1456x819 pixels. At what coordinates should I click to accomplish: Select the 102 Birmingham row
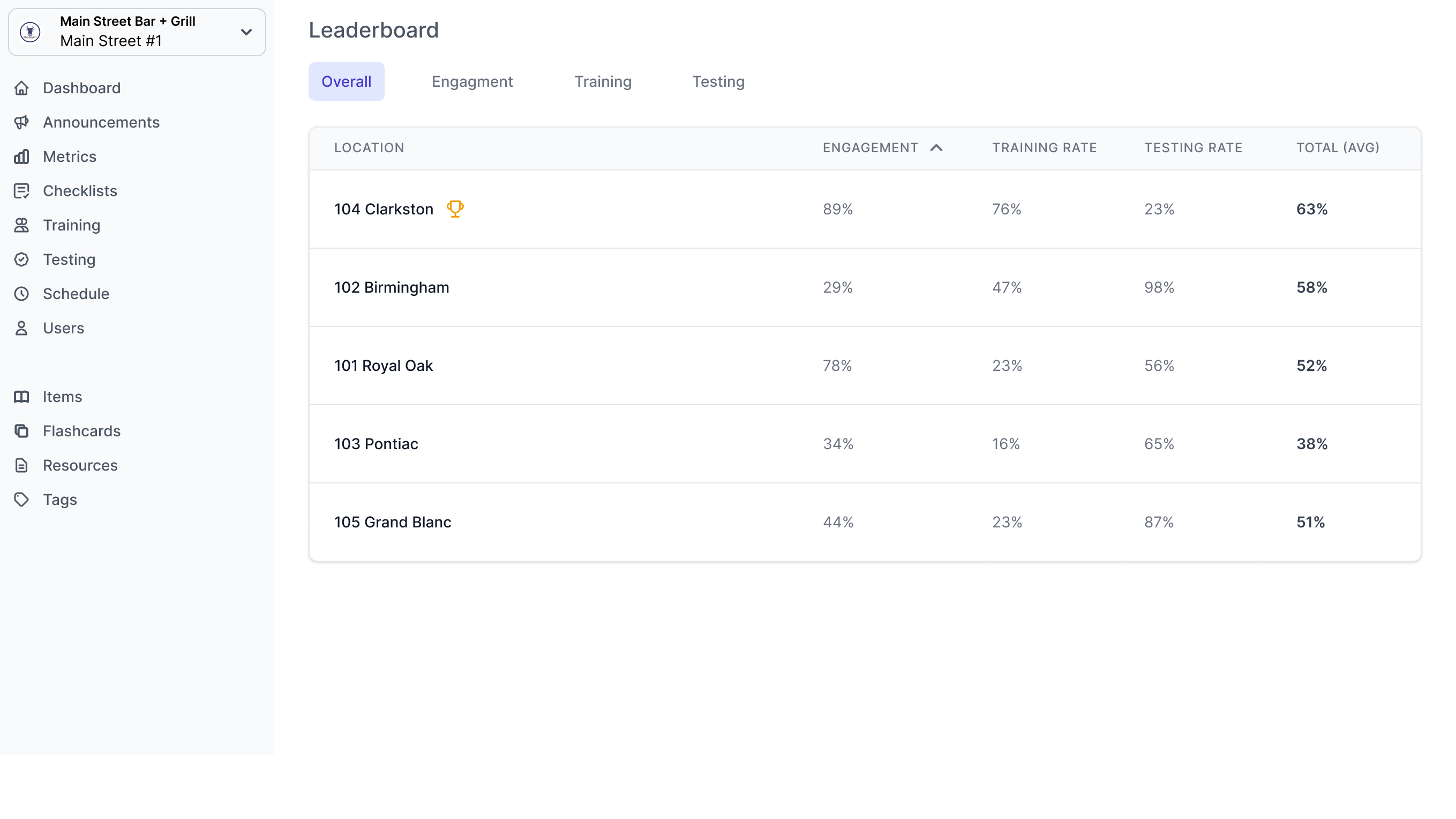pos(391,287)
